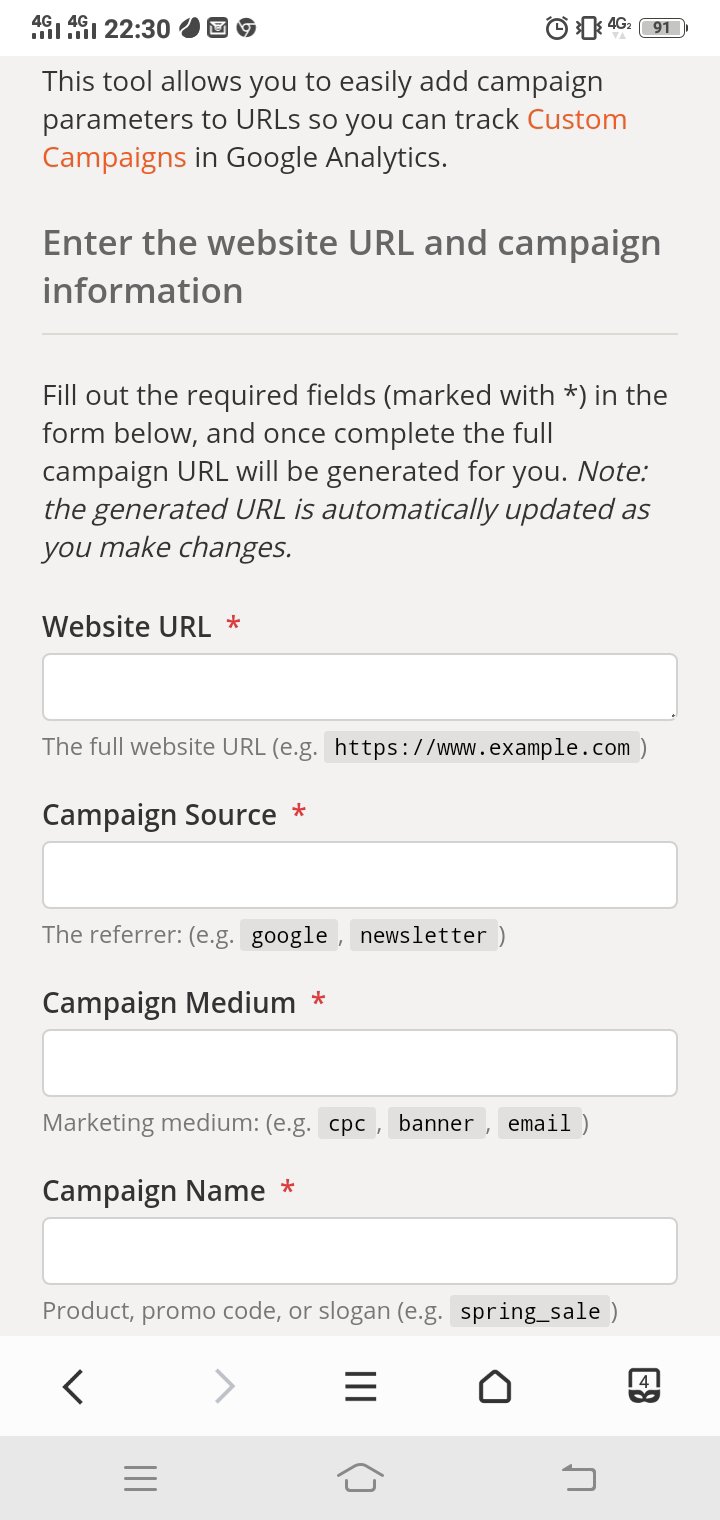
Task: Tap the grayed-out forward navigation arrow
Action: (x=225, y=1387)
